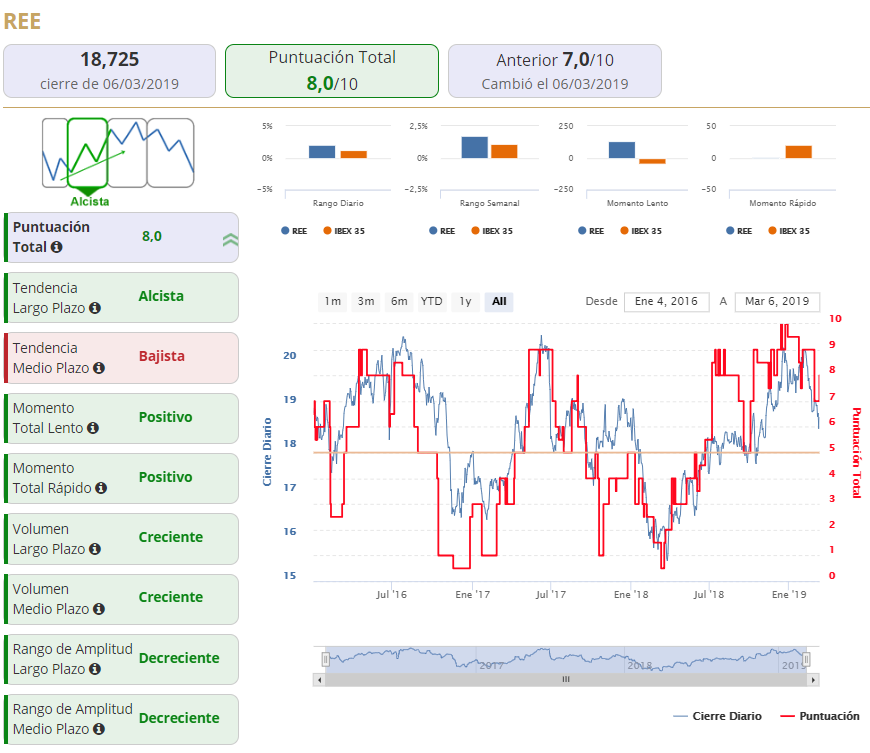
Task: Click the 'Alcista' label under trend thumbnail
Action: click(x=90, y=201)
